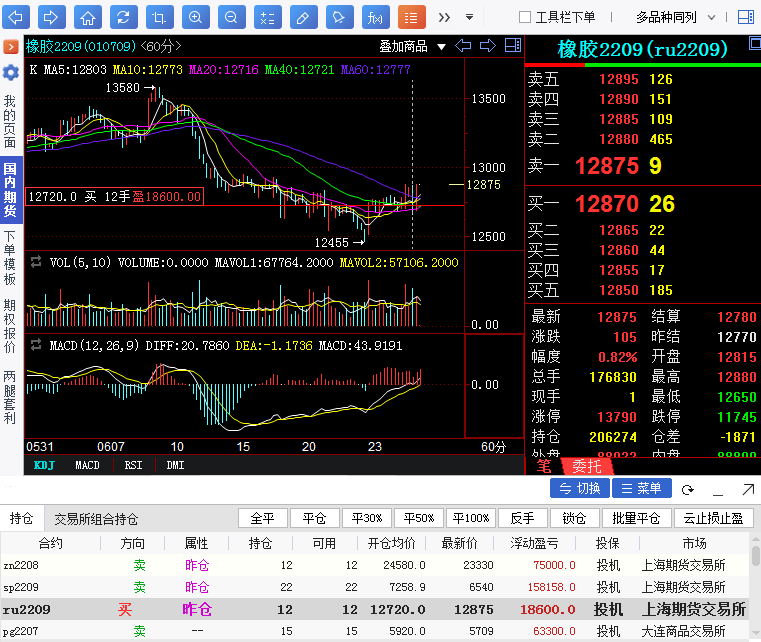The image size is (761, 642).
Task: Click the 云止损止盈 button
Action: (x=714, y=518)
